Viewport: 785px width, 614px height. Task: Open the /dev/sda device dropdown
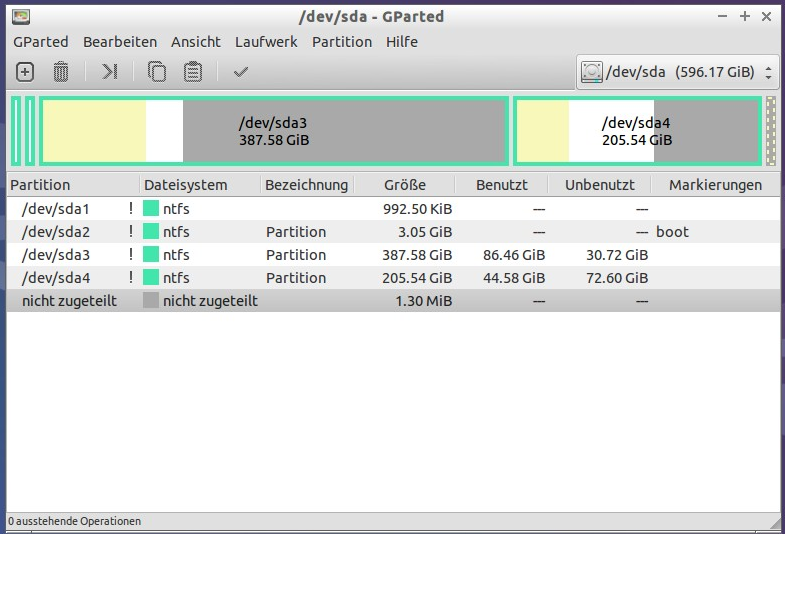pos(678,72)
